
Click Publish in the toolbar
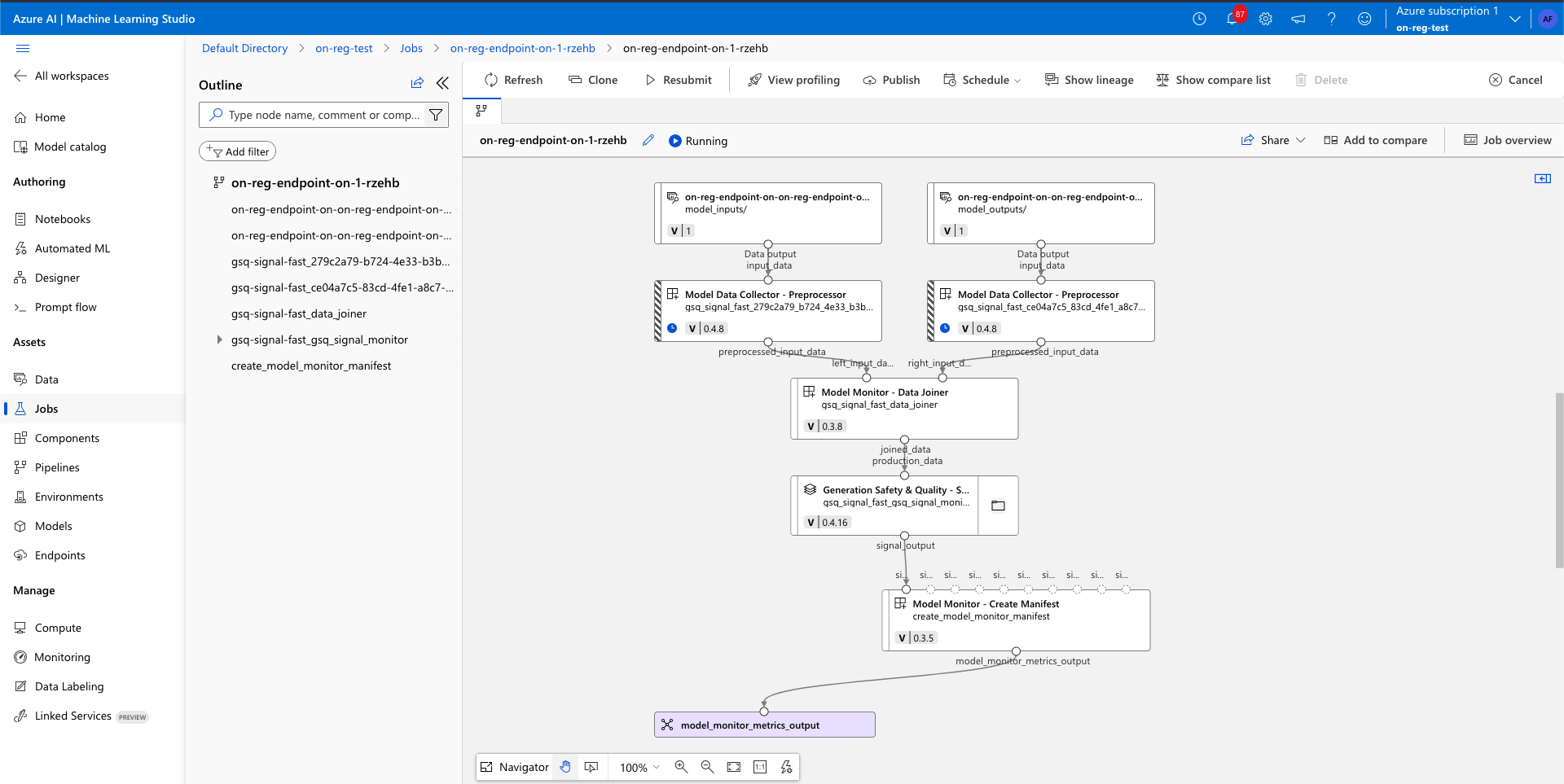click(x=892, y=80)
